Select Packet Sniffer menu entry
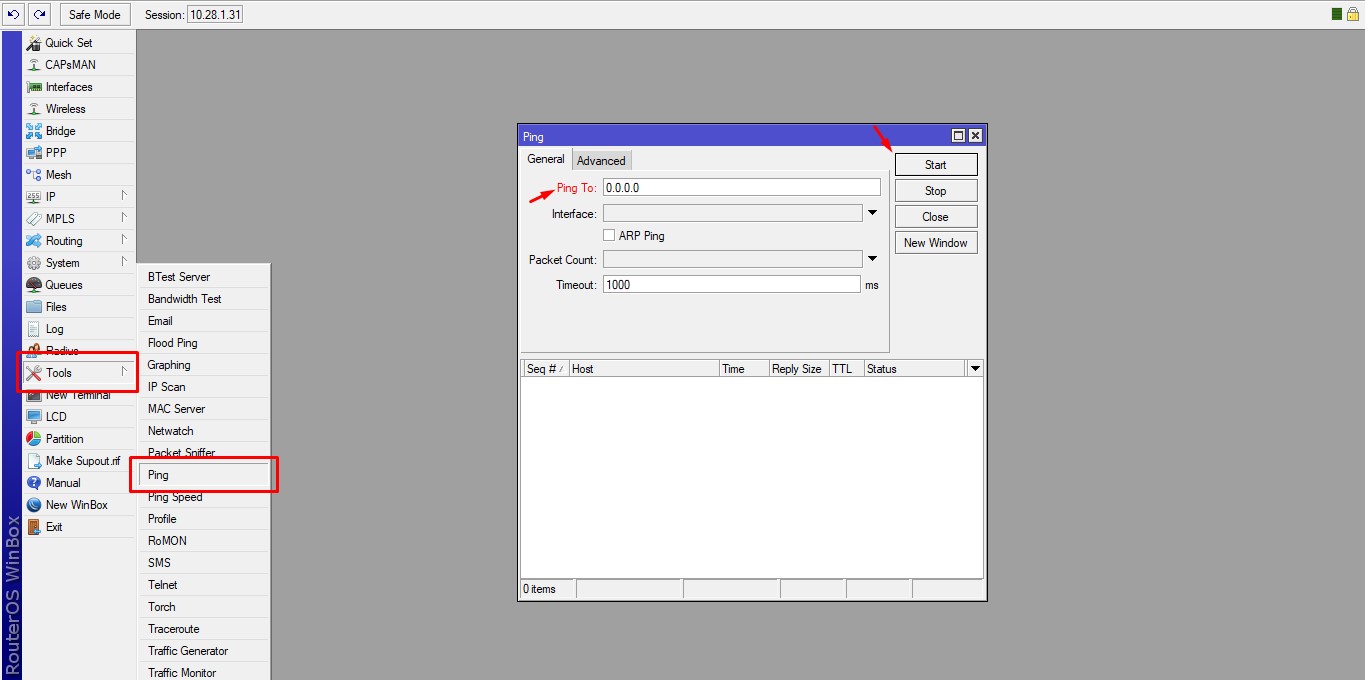The height and width of the screenshot is (680, 1365). (x=205, y=453)
